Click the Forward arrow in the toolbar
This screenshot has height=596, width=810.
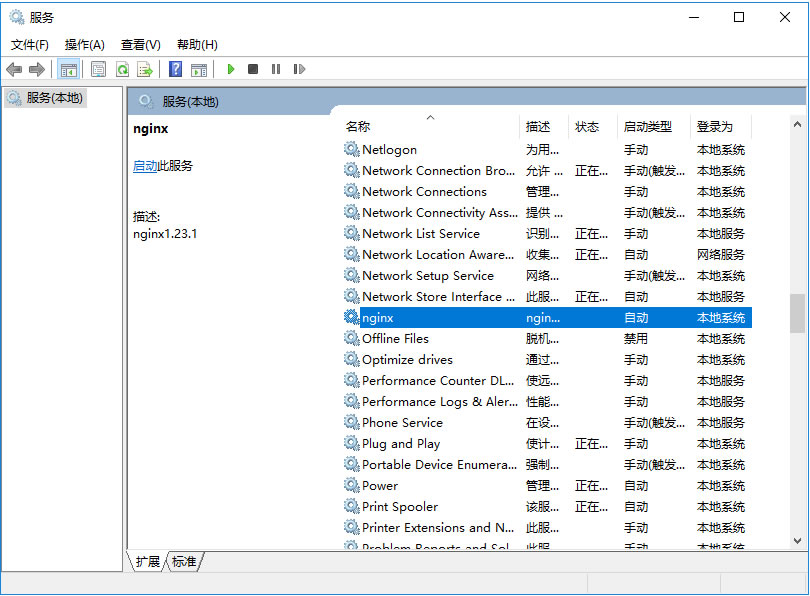pos(37,69)
